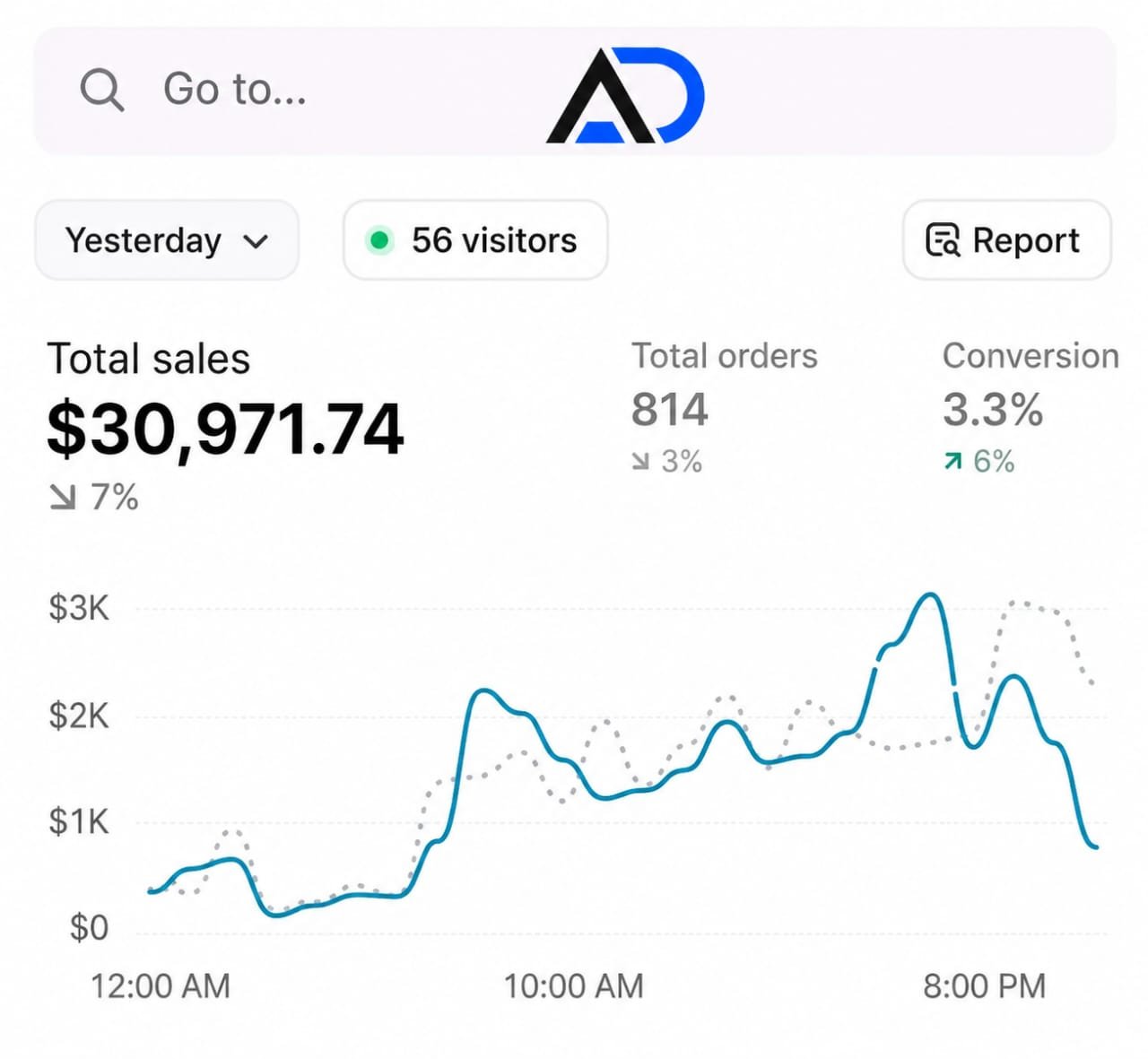The height and width of the screenshot is (1059, 1148).
Task: Click the conversion green up arrow icon
Action: click(x=953, y=462)
